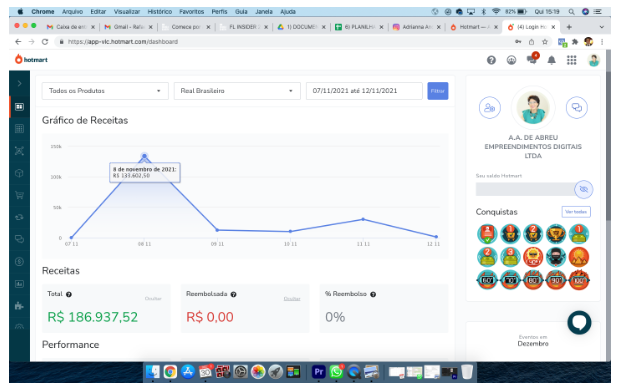Click the blue Filtrar button
Image resolution: width=628 pixels, height=387 pixels.
click(x=438, y=91)
